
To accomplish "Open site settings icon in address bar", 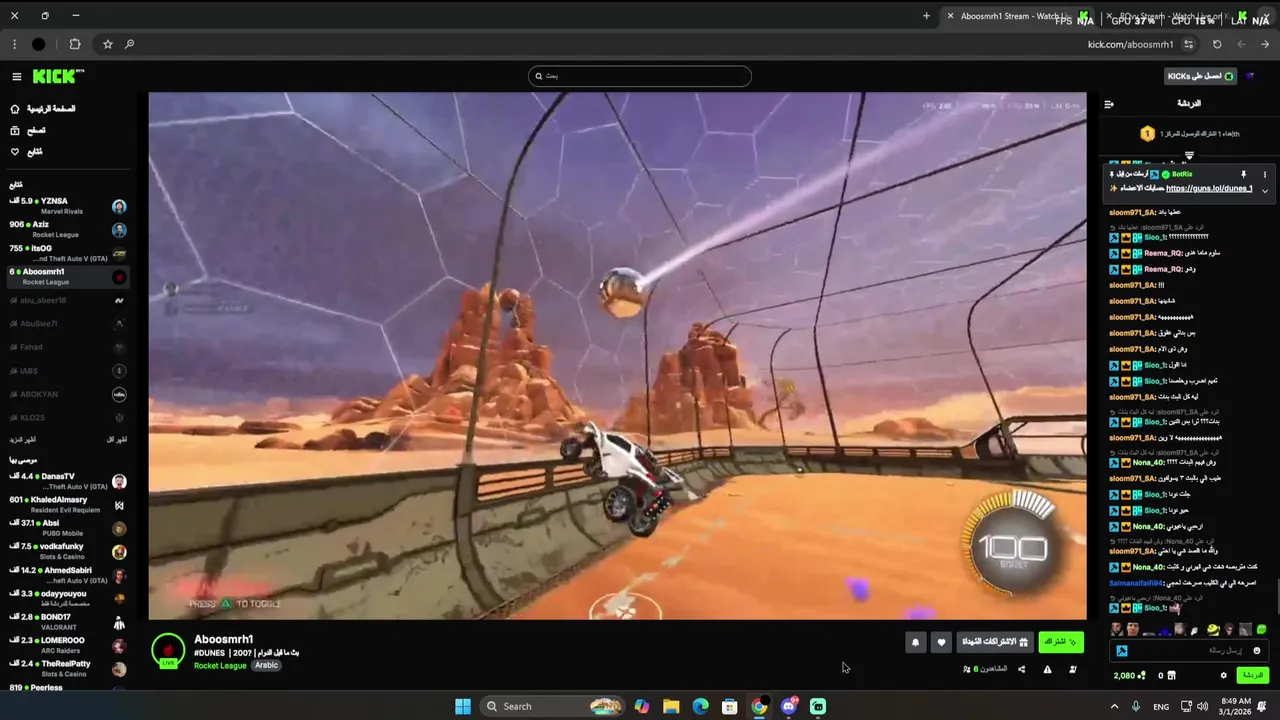I will pyautogui.click(x=1188, y=44).
